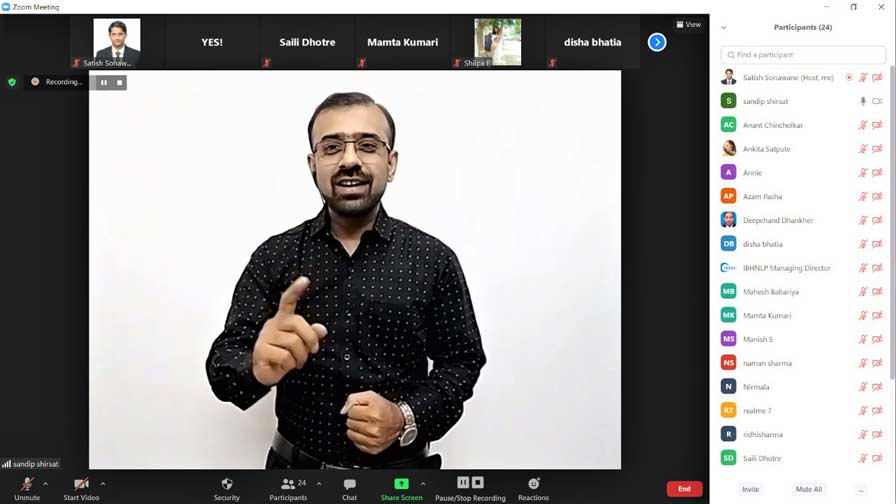Collapse Participants panel chevron
Screen dimensions: 896x504
pyautogui.click(x=723, y=27)
